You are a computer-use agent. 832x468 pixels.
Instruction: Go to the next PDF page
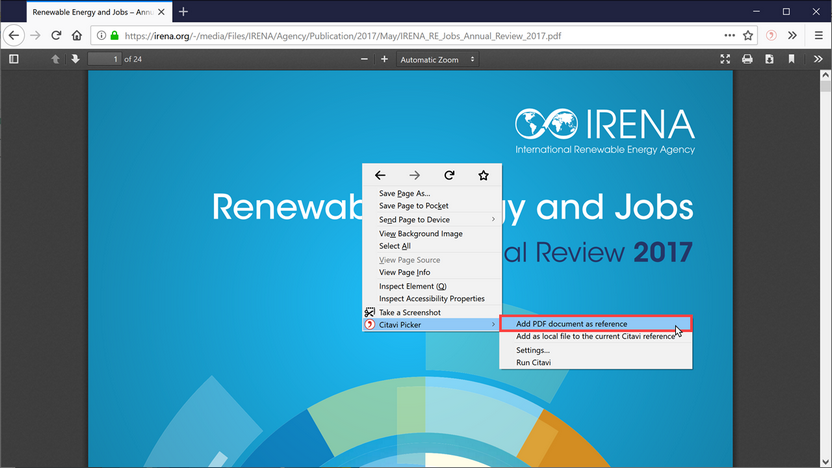75,59
